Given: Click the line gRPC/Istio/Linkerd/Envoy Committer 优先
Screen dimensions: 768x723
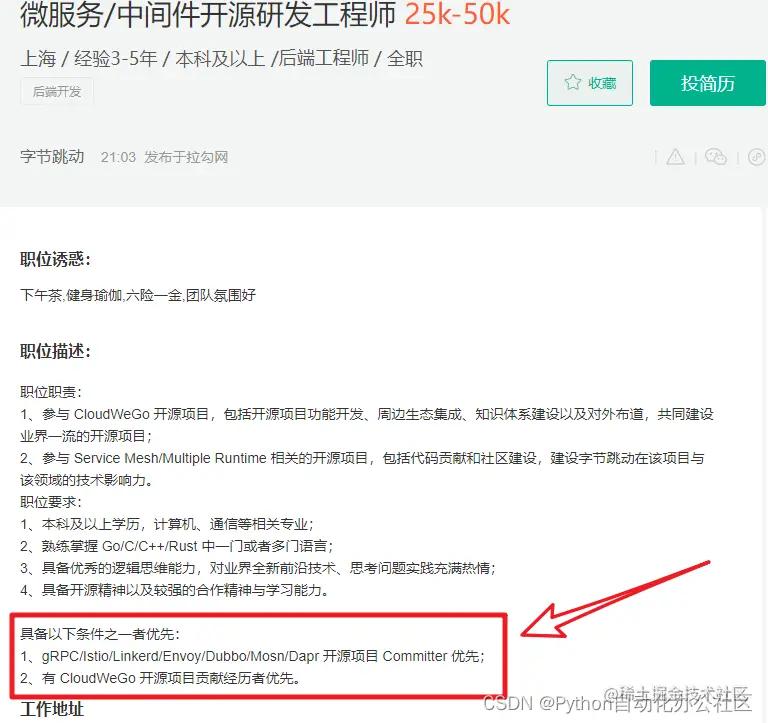Looking at the screenshot, I should (x=253, y=656).
